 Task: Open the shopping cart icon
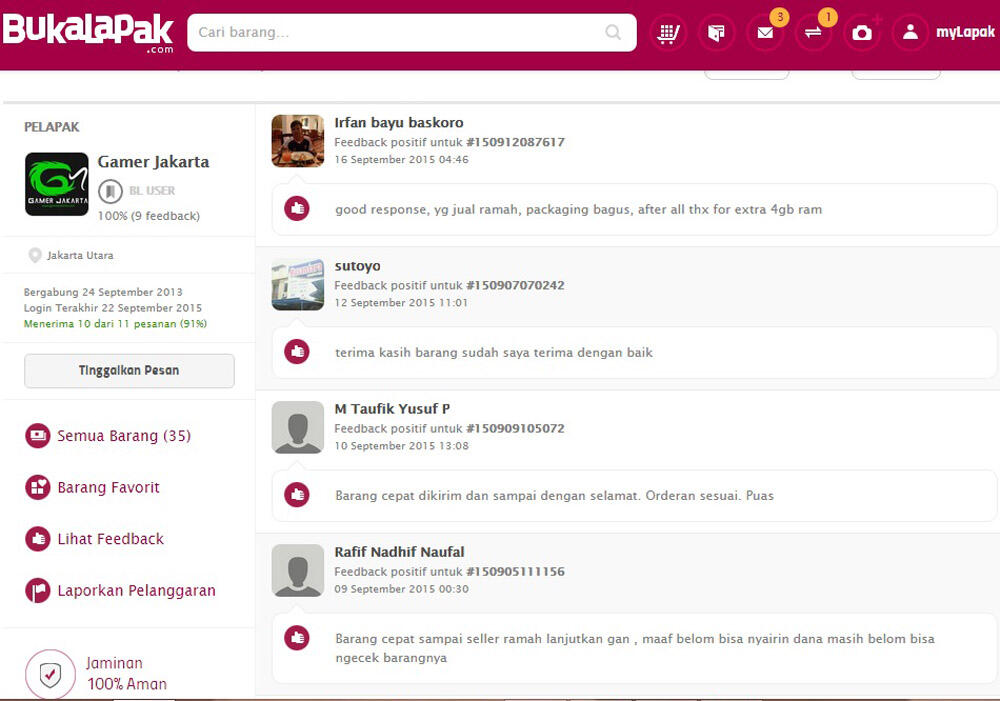click(668, 33)
